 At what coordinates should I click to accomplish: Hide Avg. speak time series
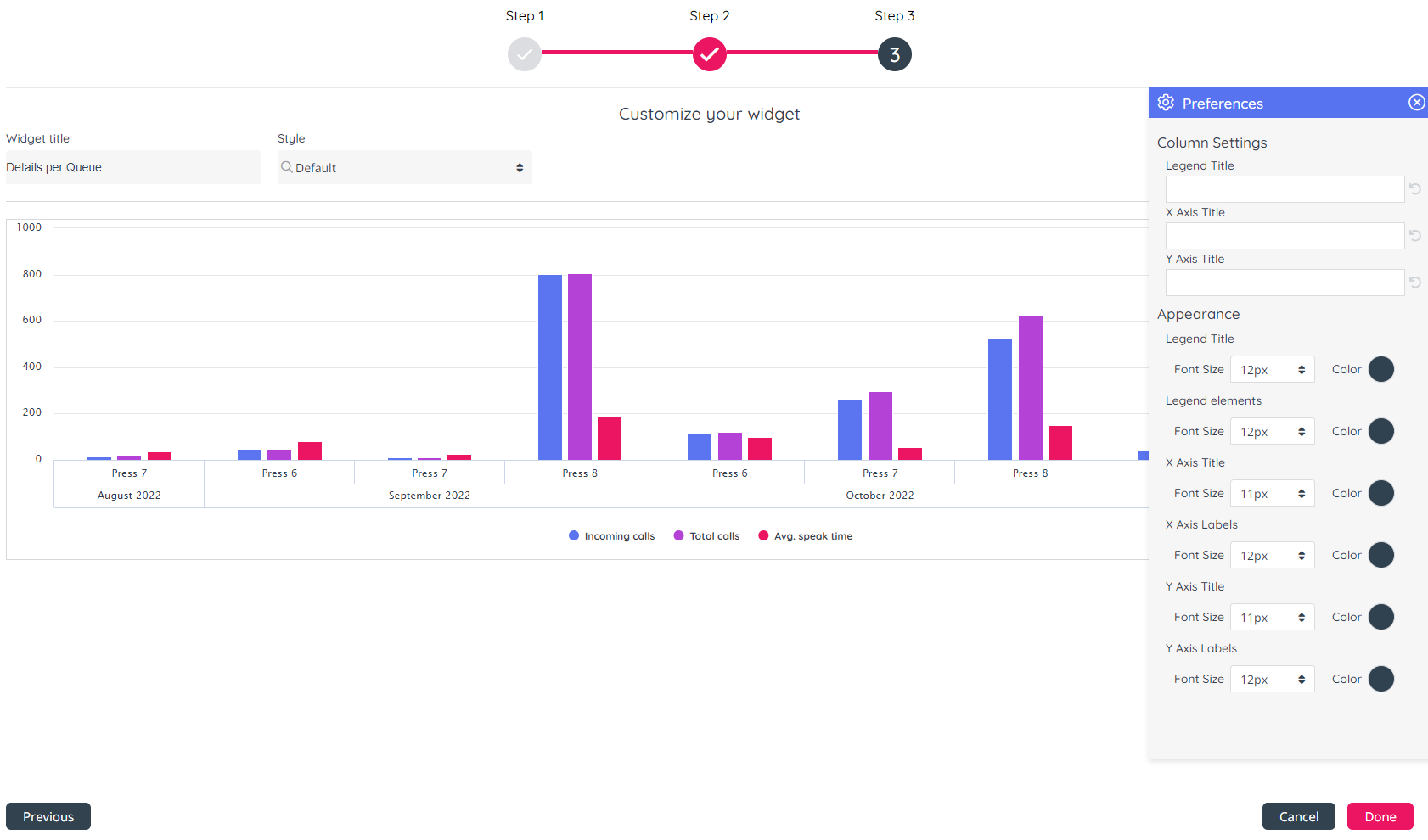805,536
